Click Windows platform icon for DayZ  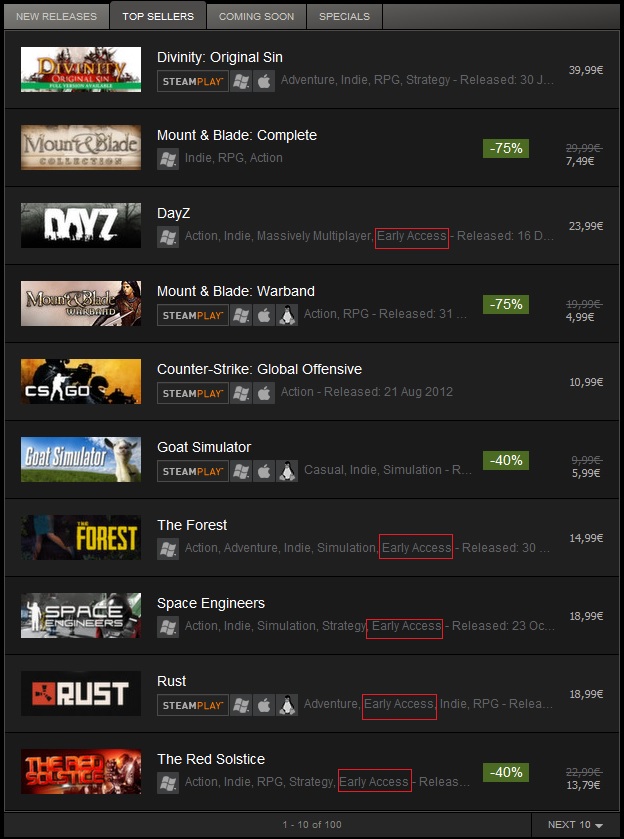coord(168,237)
